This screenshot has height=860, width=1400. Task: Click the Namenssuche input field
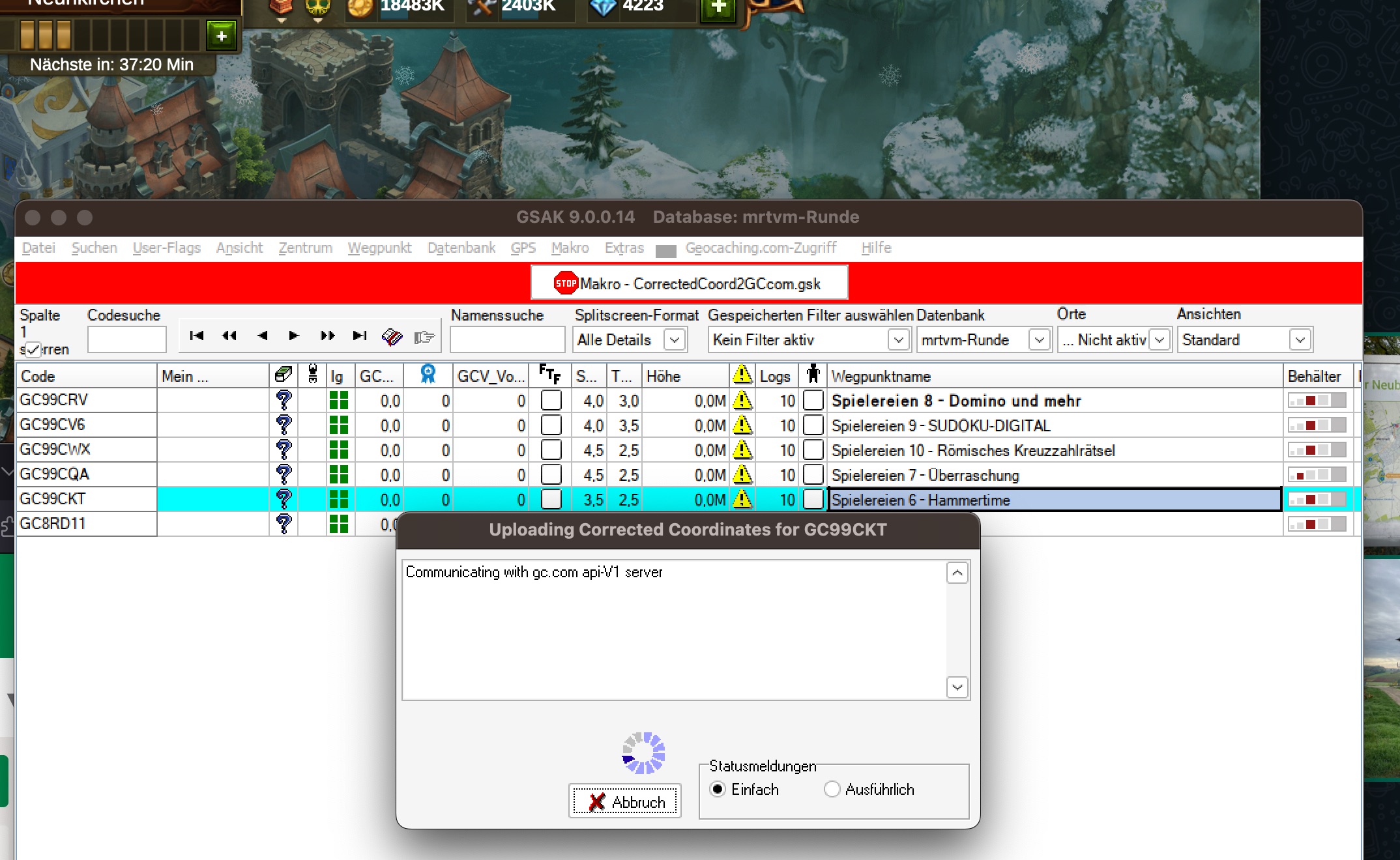click(507, 339)
